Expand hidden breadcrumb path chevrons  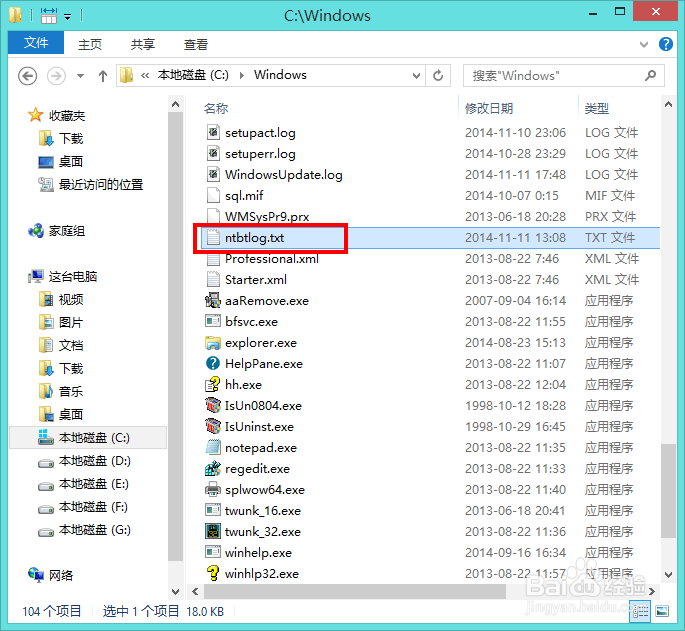coord(145,76)
